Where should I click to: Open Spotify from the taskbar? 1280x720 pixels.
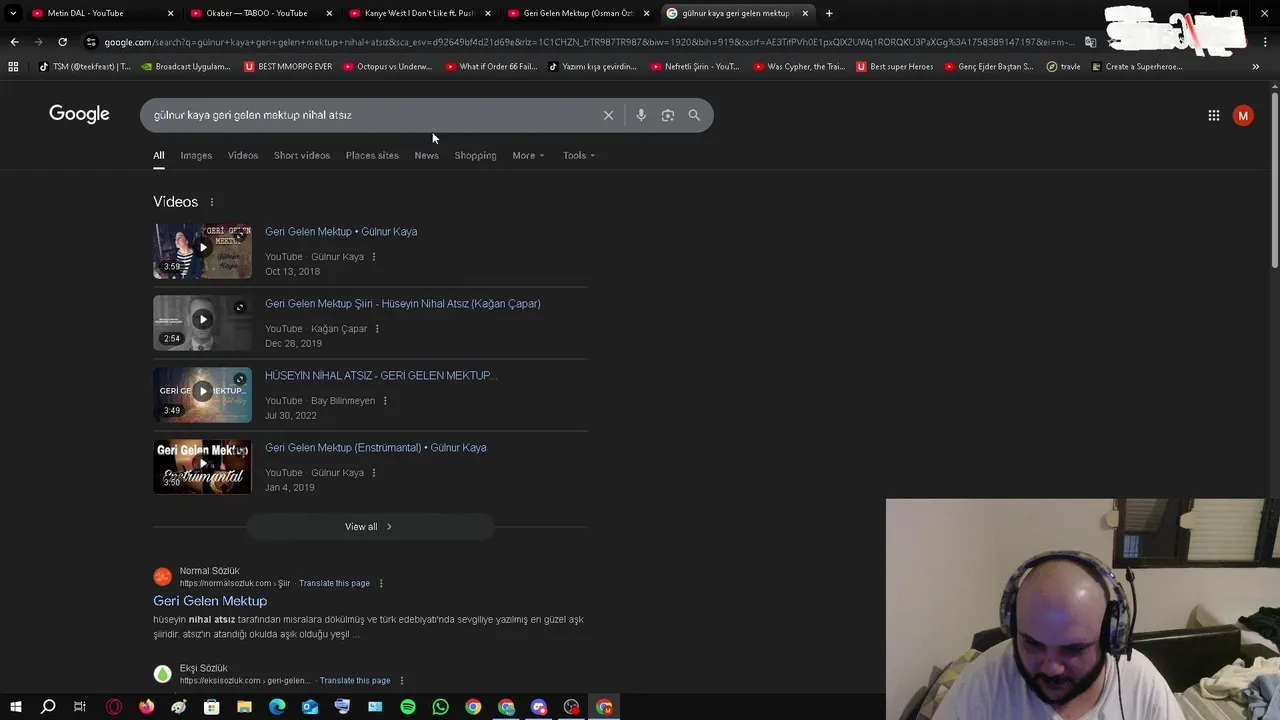pos(408,707)
